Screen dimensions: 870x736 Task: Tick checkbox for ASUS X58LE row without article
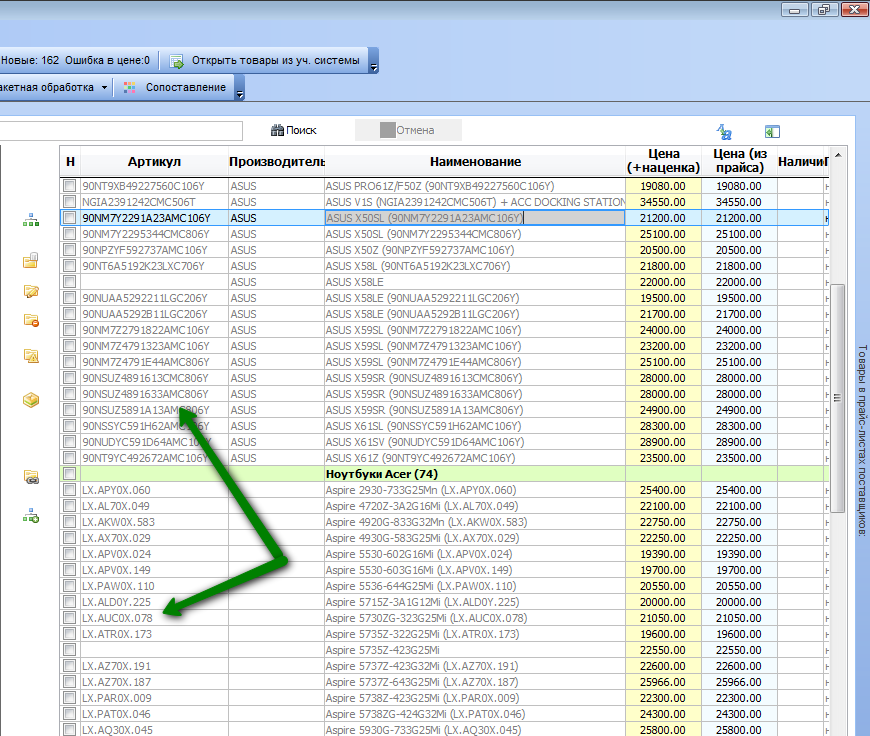(69, 281)
